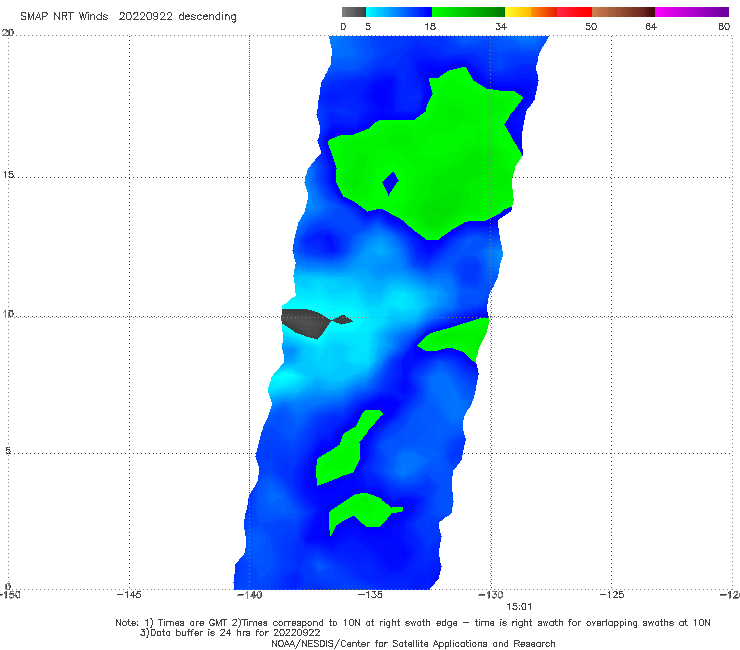Click the note 'Data buffer is 24 hrs'
740x650 pixels.
pyautogui.click(x=202, y=633)
